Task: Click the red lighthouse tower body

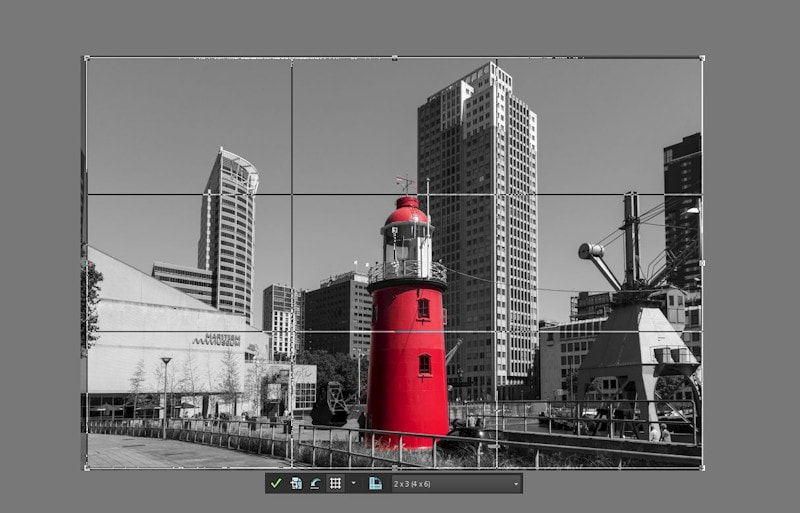Action: click(x=407, y=360)
